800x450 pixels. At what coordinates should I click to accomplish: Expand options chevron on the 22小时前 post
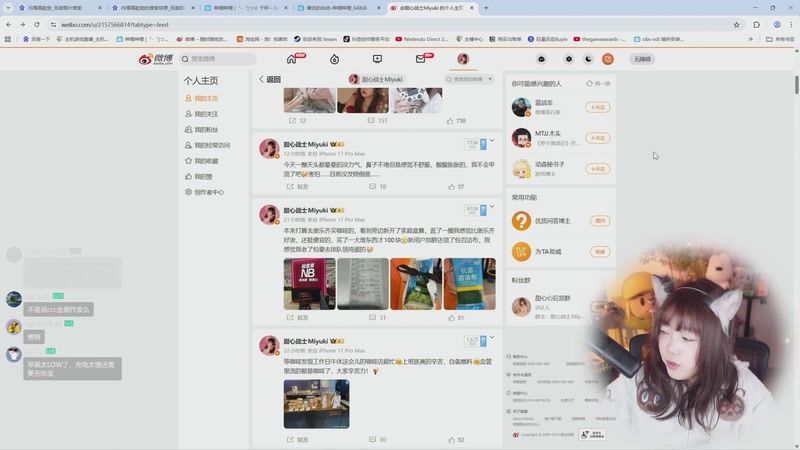[x=492, y=338]
